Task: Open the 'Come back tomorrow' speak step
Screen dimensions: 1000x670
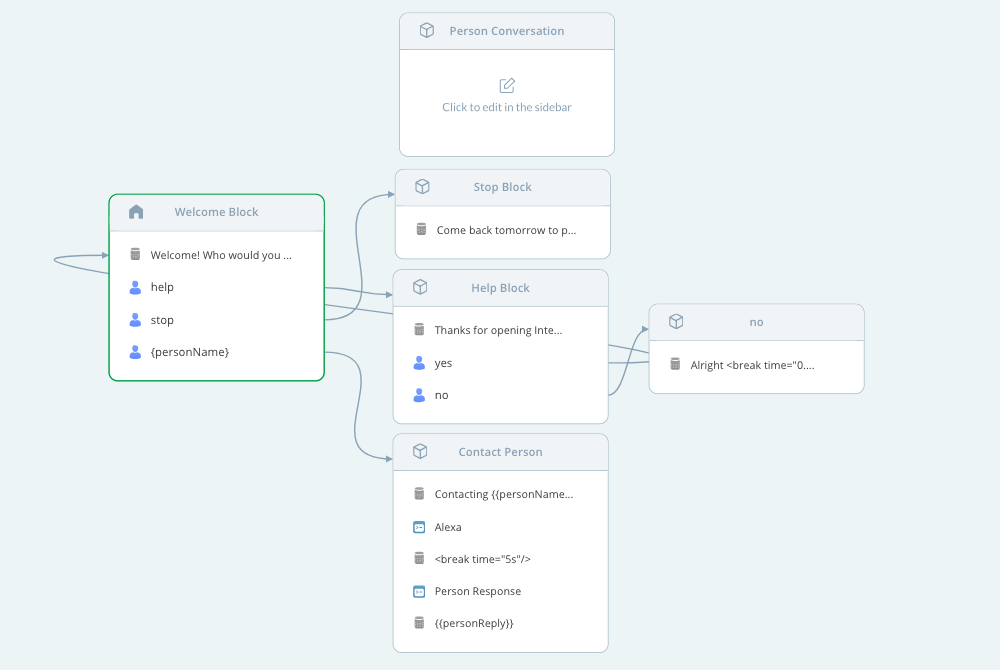Action: pos(506,230)
